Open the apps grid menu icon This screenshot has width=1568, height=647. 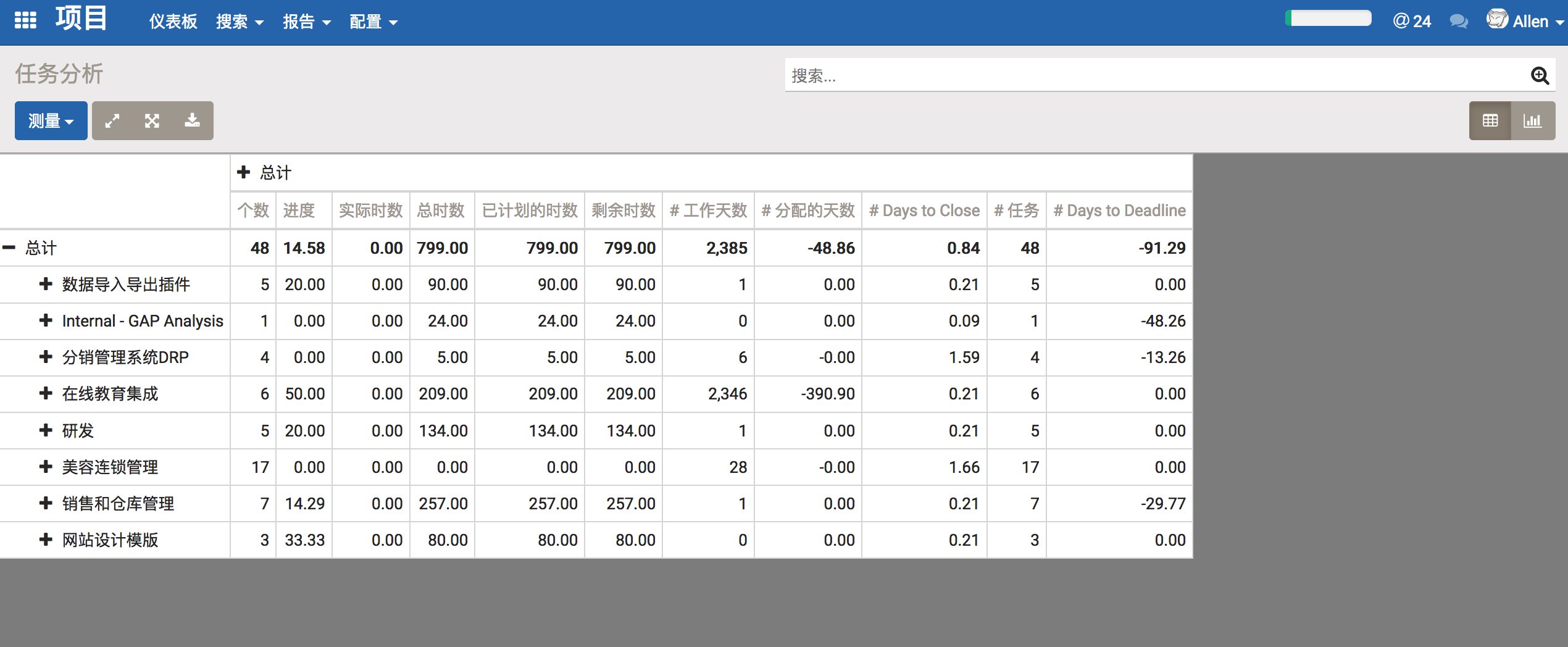(x=25, y=21)
